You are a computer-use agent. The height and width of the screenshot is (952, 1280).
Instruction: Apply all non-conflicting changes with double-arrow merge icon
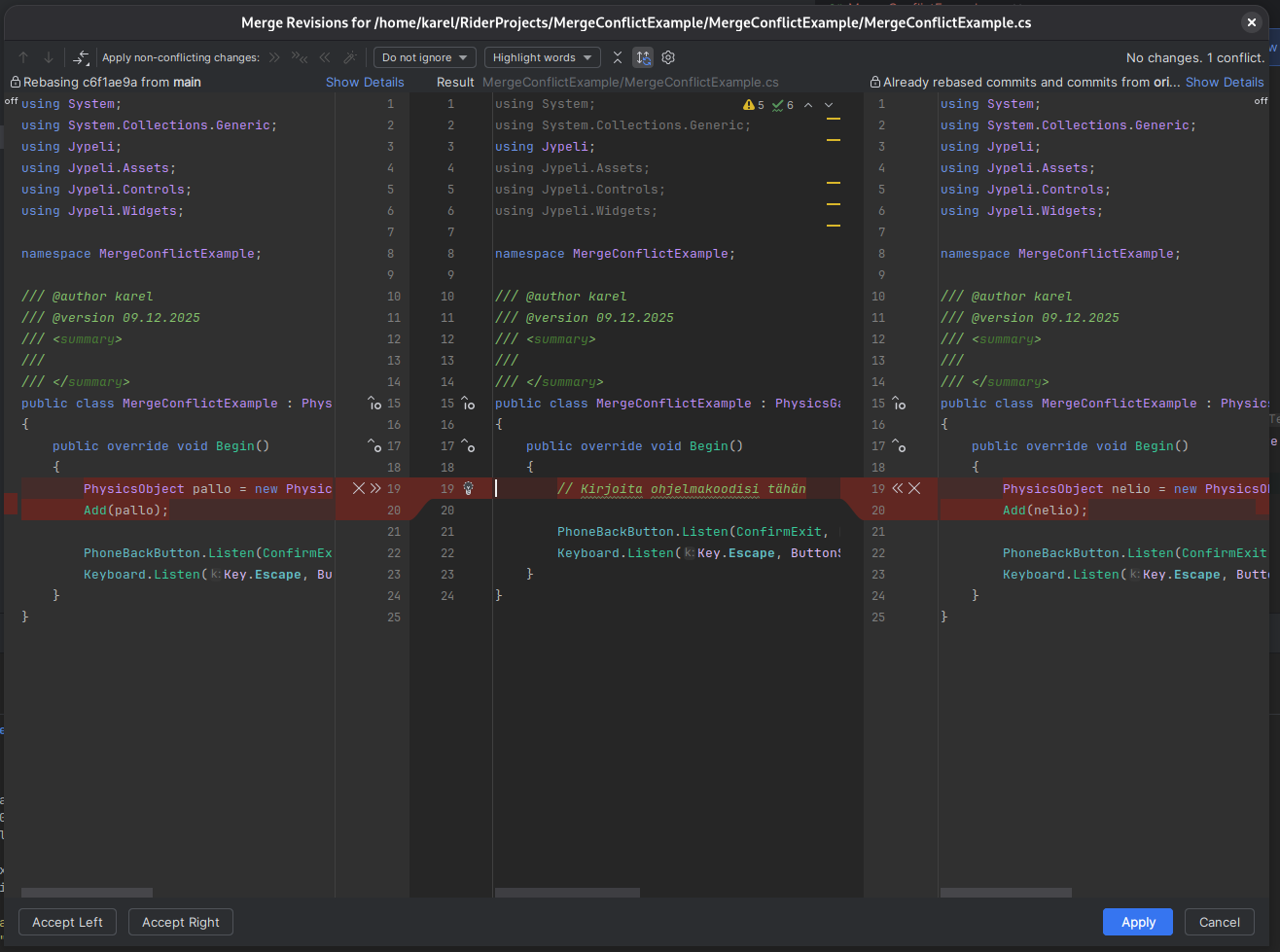[300, 58]
